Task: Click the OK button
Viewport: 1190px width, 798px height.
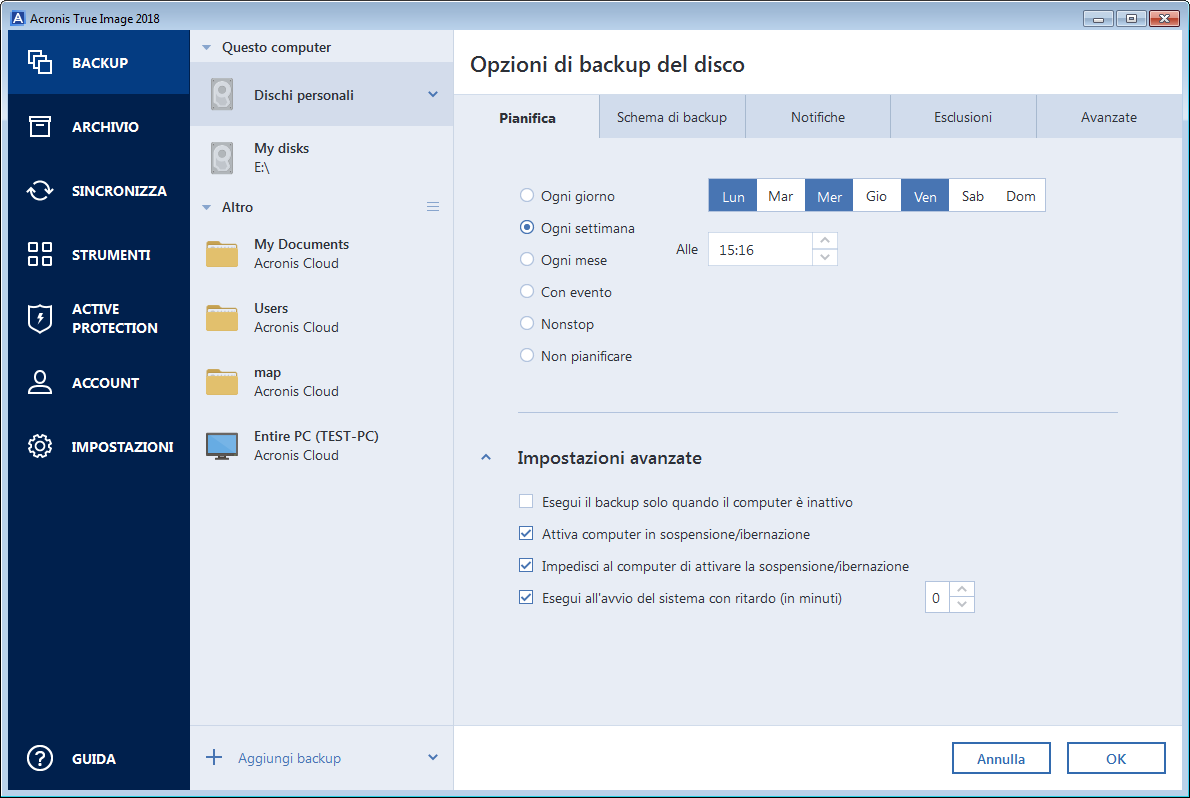Action: point(1116,758)
